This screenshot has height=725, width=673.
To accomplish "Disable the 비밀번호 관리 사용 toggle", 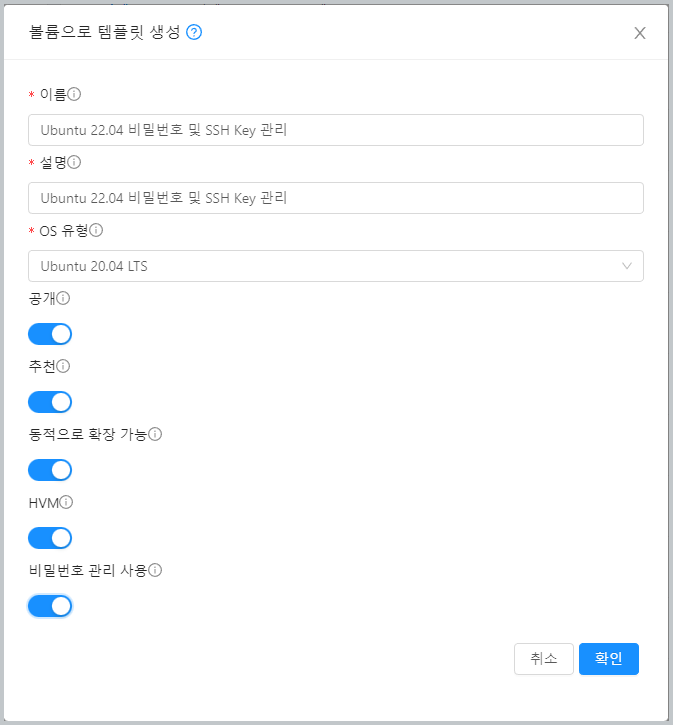I will click(50, 606).
